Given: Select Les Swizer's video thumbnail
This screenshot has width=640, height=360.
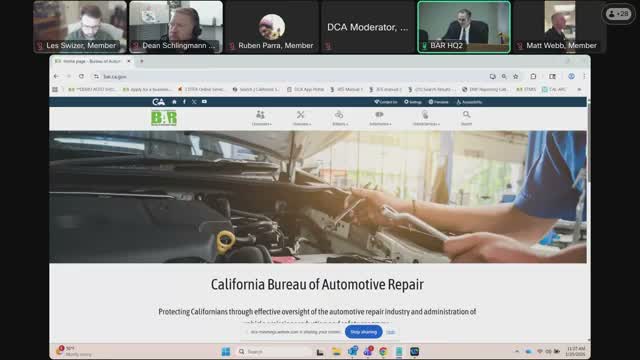Looking at the screenshot, I should pyautogui.click(x=80, y=27).
